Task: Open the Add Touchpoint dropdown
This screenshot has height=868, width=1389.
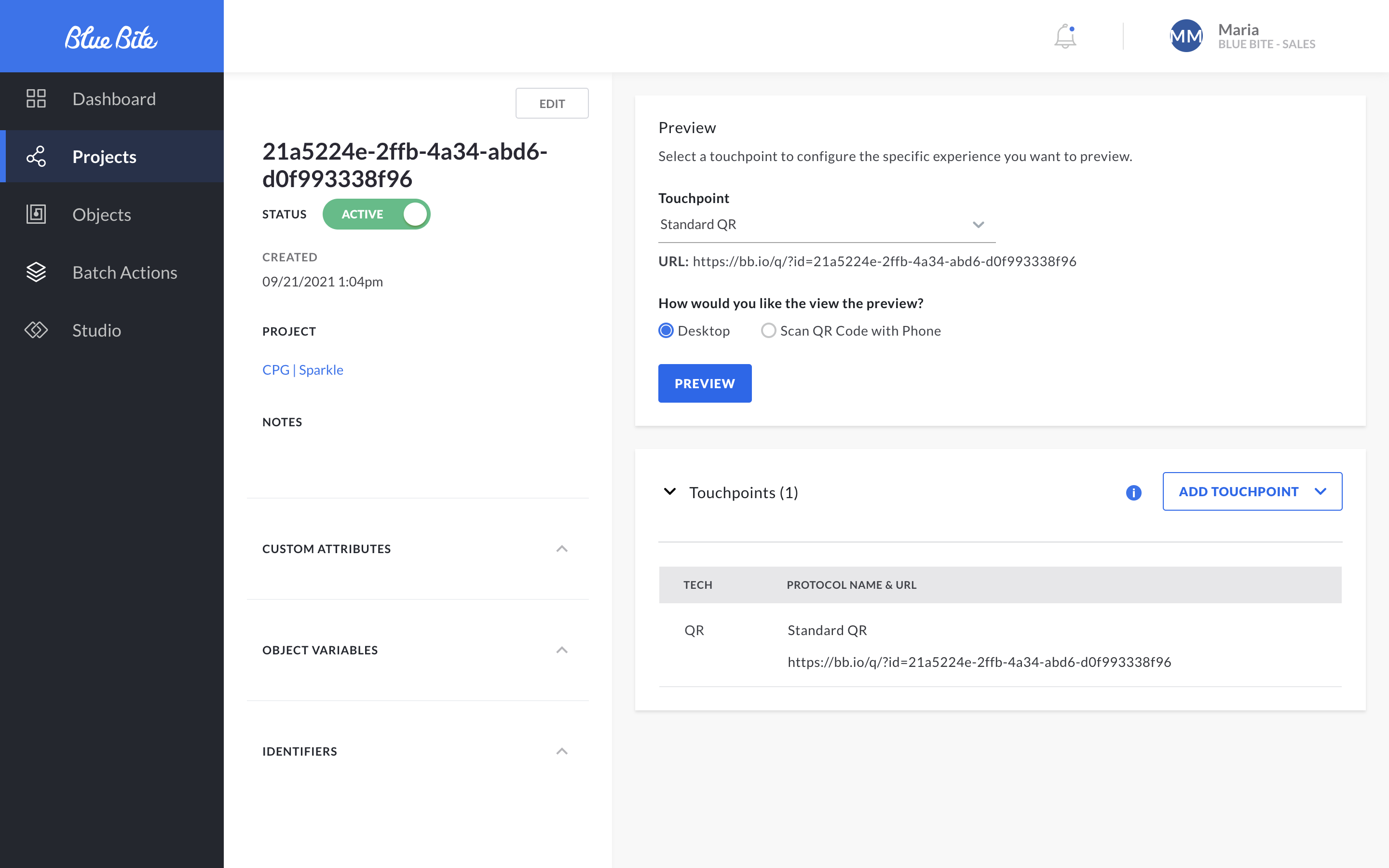Action: 1253,491
